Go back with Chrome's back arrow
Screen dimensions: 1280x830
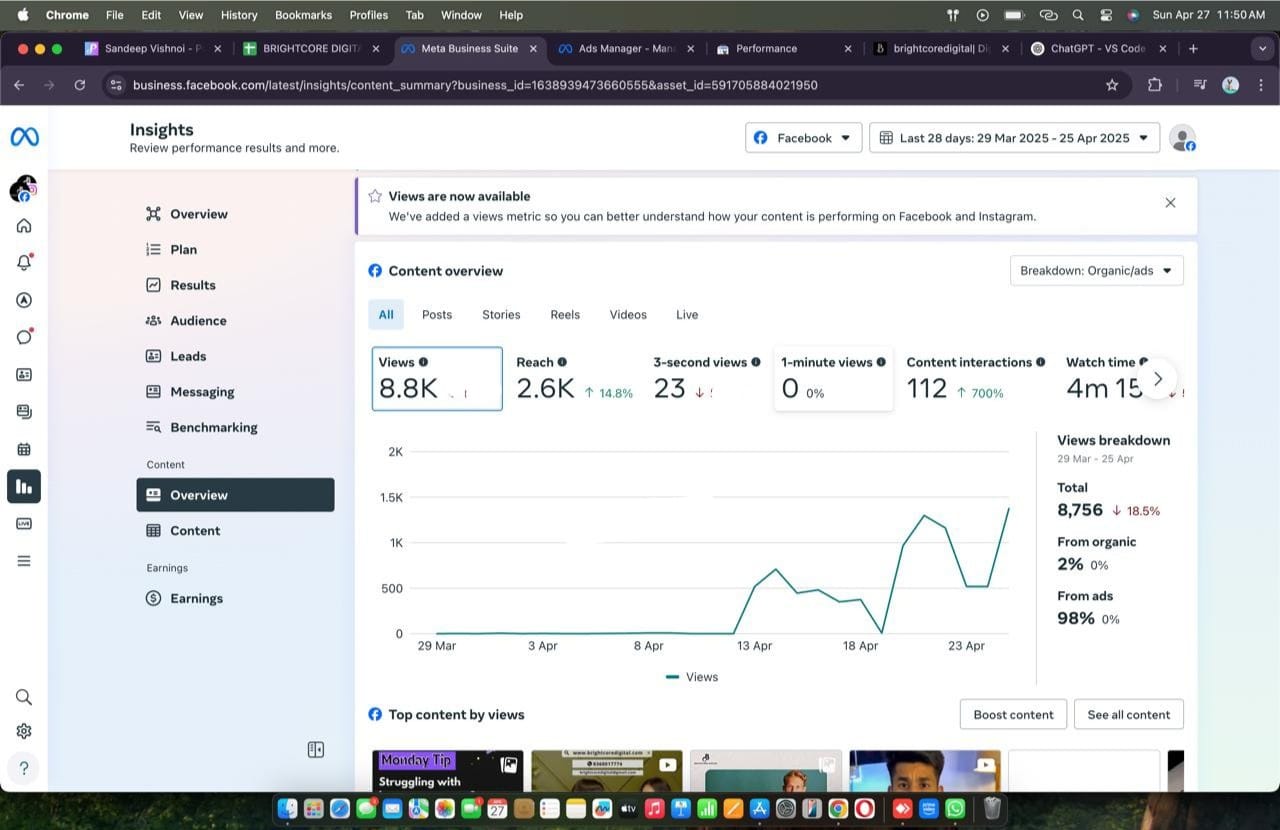(19, 85)
